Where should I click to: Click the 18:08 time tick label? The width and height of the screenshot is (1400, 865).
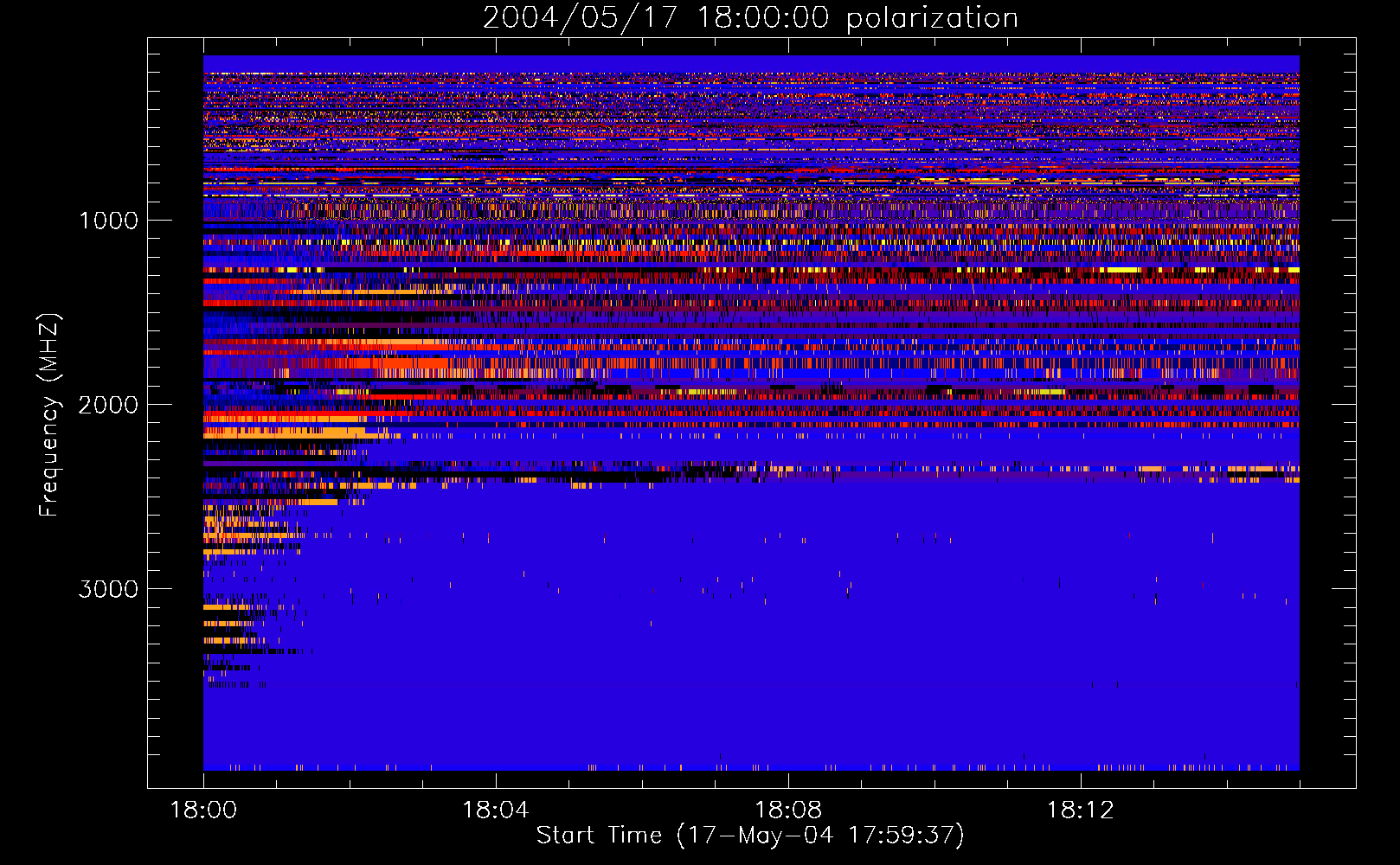(x=788, y=811)
